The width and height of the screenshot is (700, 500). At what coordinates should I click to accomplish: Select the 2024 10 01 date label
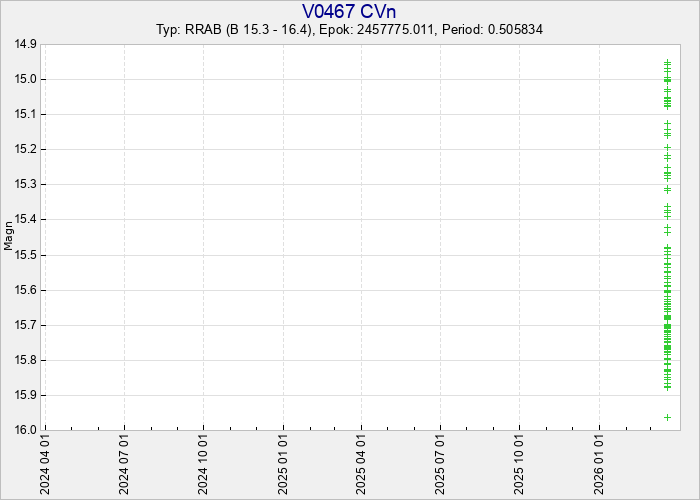203,463
